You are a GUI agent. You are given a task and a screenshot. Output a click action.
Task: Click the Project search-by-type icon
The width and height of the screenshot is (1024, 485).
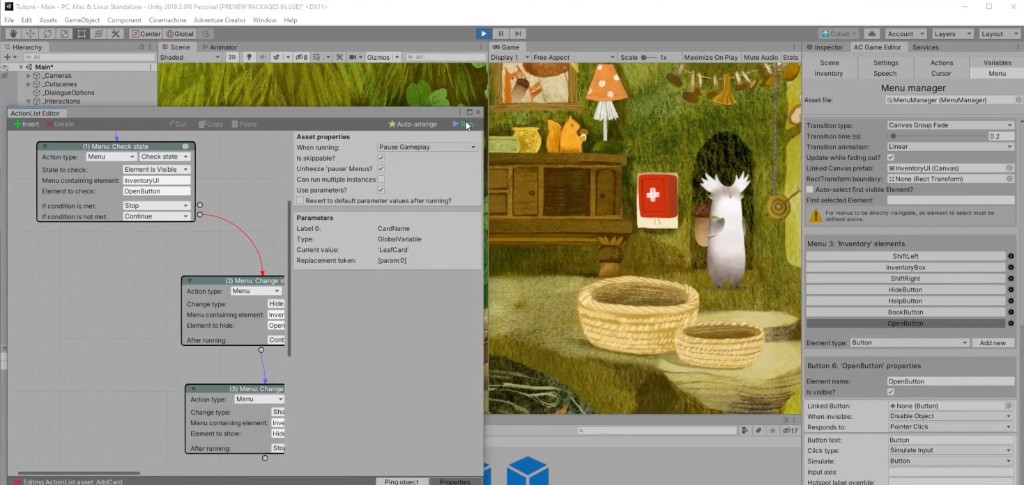click(x=745, y=431)
